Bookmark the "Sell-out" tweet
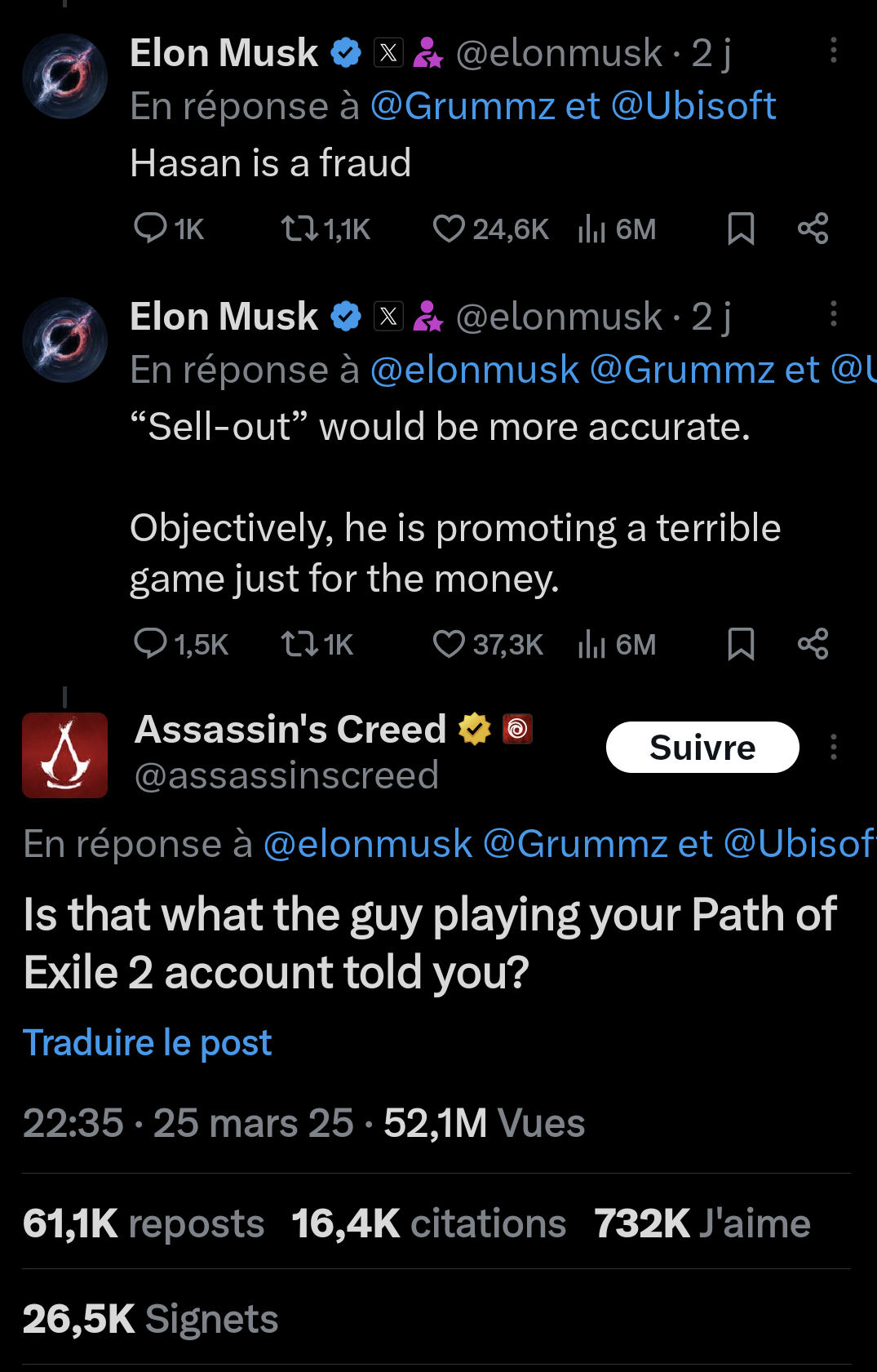This screenshot has width=877, height=1372. (742, 645)
